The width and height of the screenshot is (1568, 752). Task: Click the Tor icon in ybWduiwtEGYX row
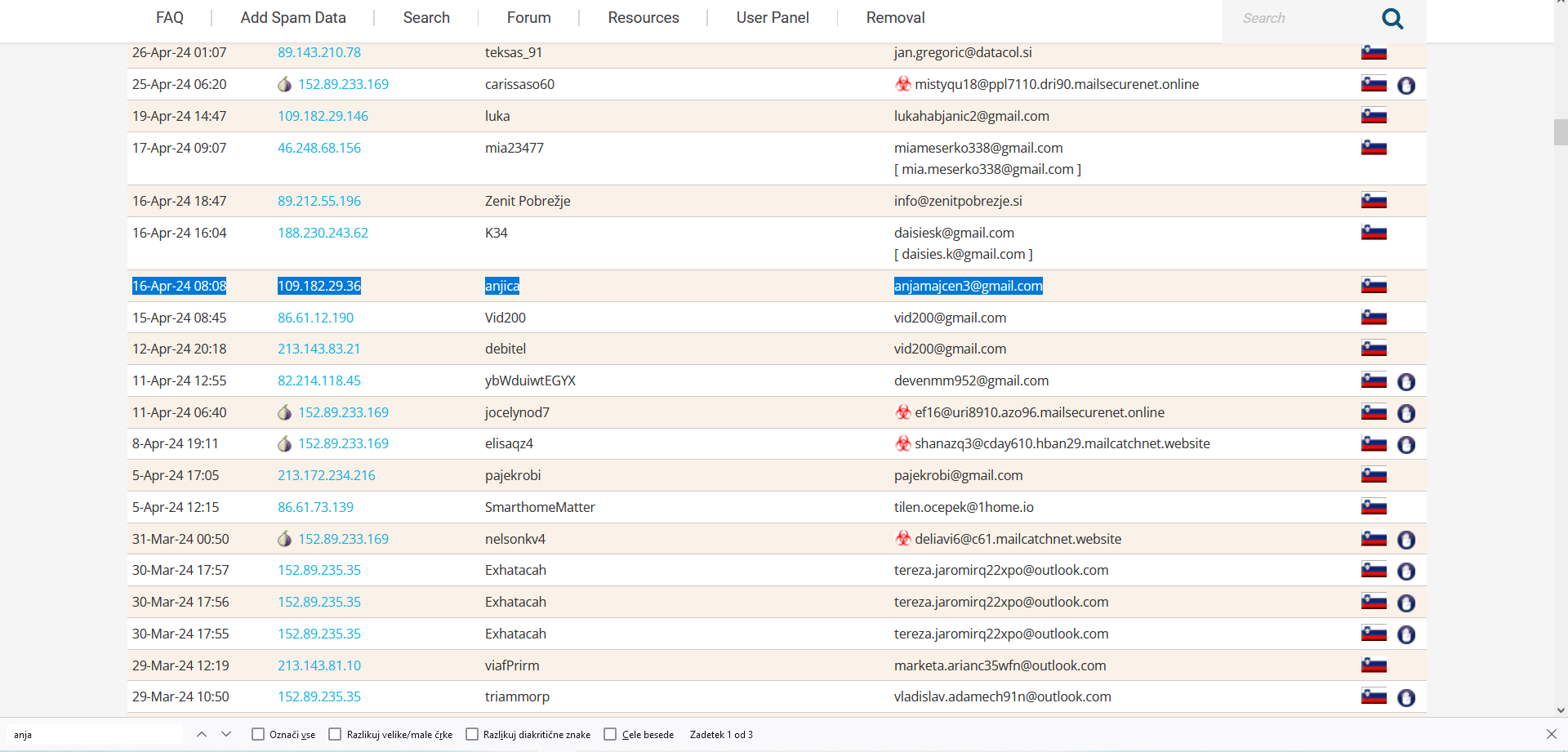pyautogui.click(x=1405, y=381)
